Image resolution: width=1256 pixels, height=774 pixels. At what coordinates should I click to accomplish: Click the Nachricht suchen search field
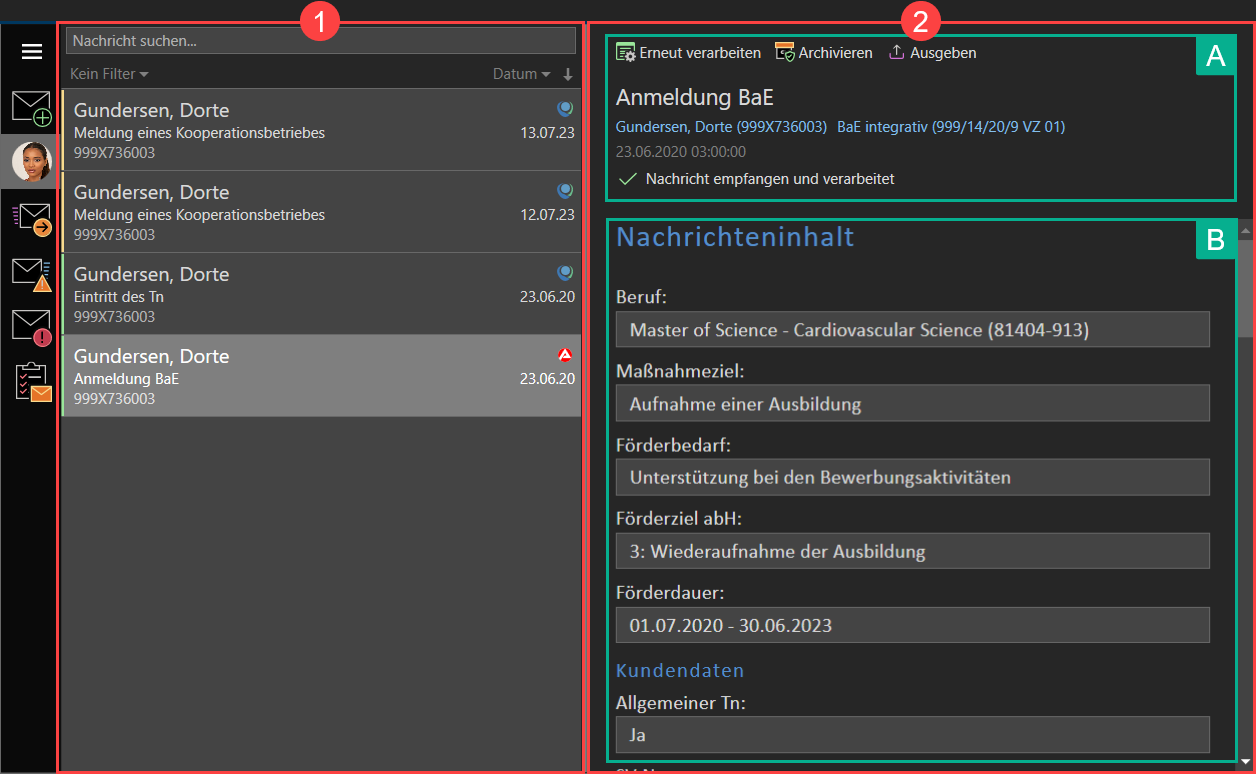[320, 41]
